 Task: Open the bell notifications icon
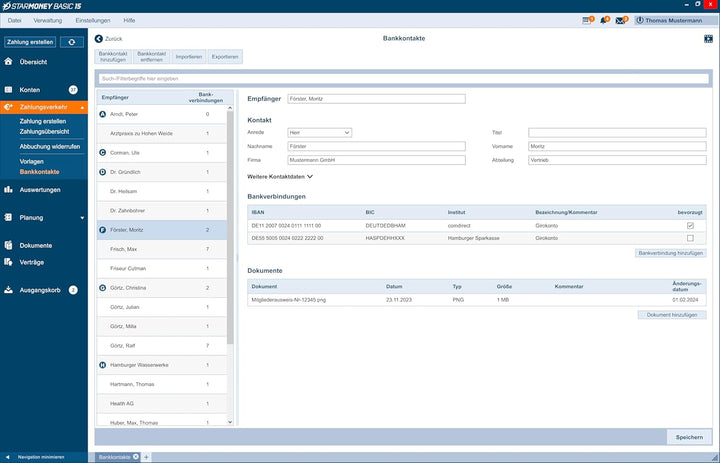tap(604, 21)
